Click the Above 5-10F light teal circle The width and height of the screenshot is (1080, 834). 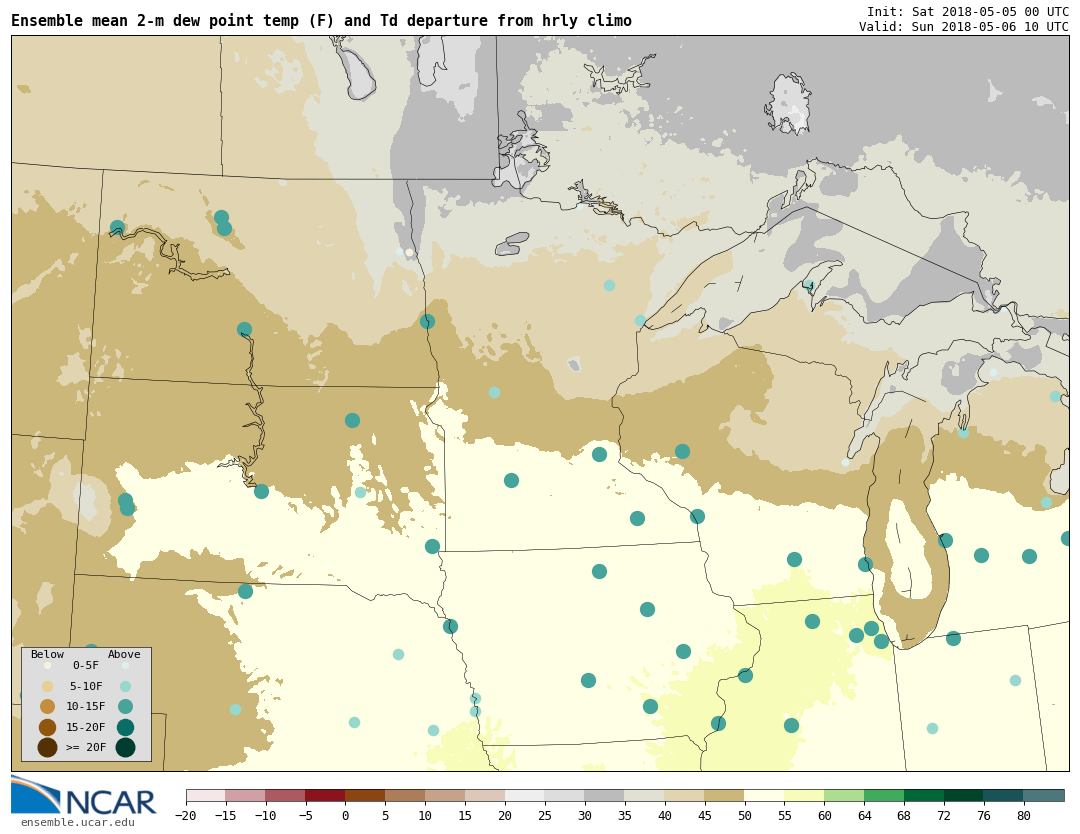125,686
